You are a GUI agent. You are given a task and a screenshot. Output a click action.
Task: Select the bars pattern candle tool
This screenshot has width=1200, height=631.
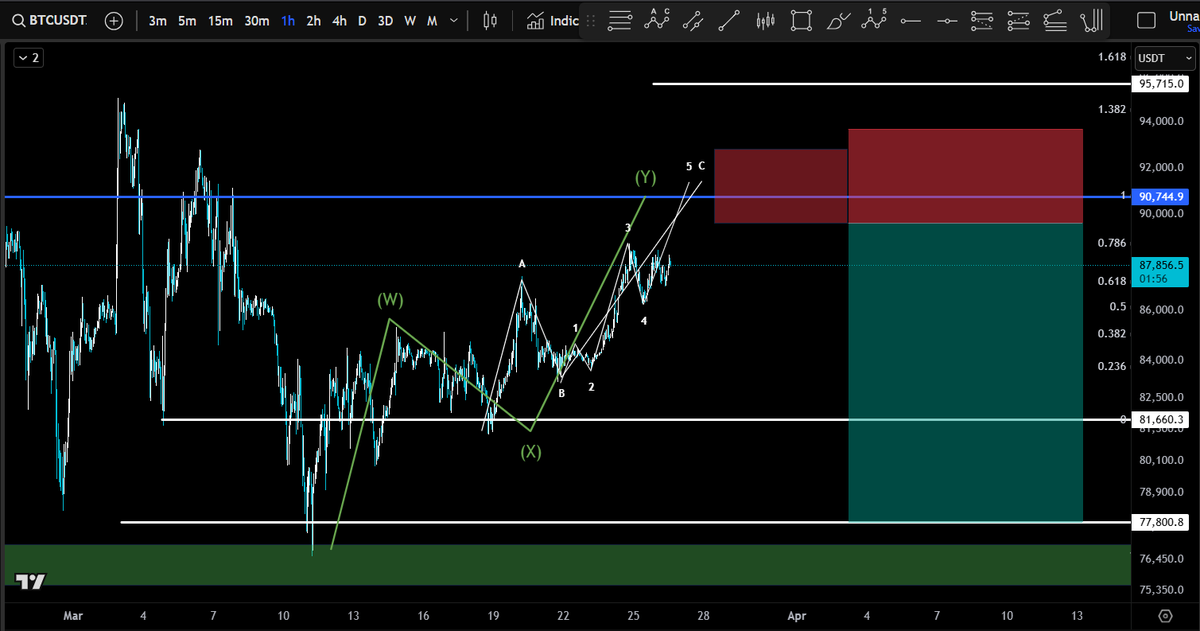pos(766,19)
